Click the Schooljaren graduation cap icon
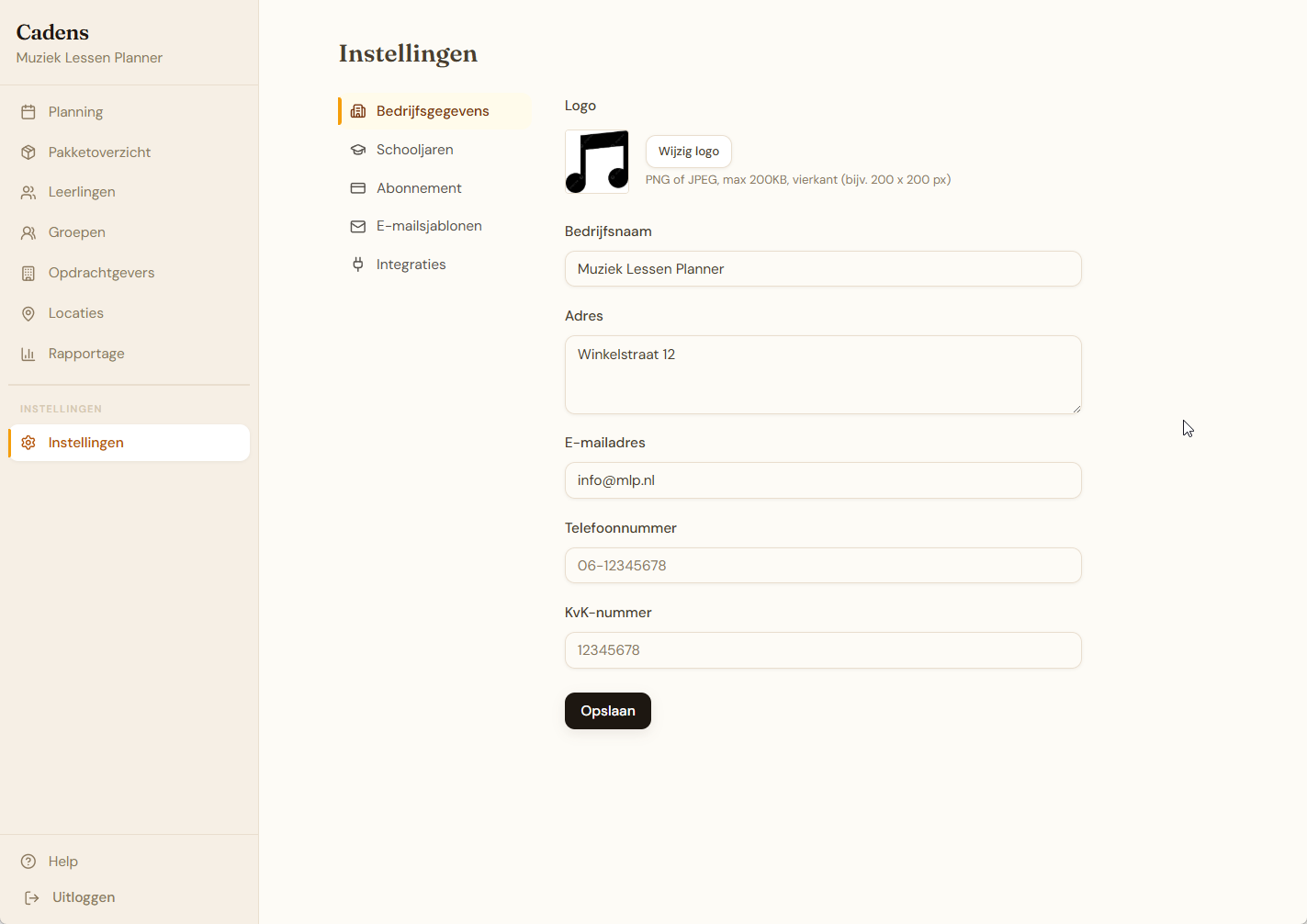The height and width of the screenshot is (924, 1307). tap(358, 150)
